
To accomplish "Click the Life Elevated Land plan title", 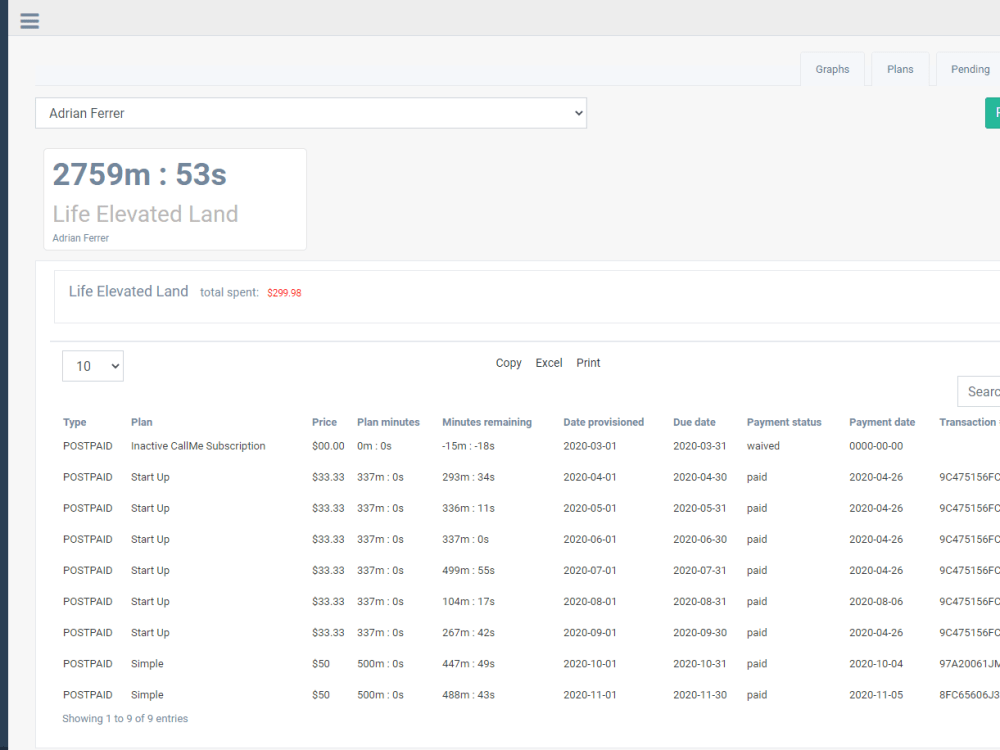I will coord(128,291).
